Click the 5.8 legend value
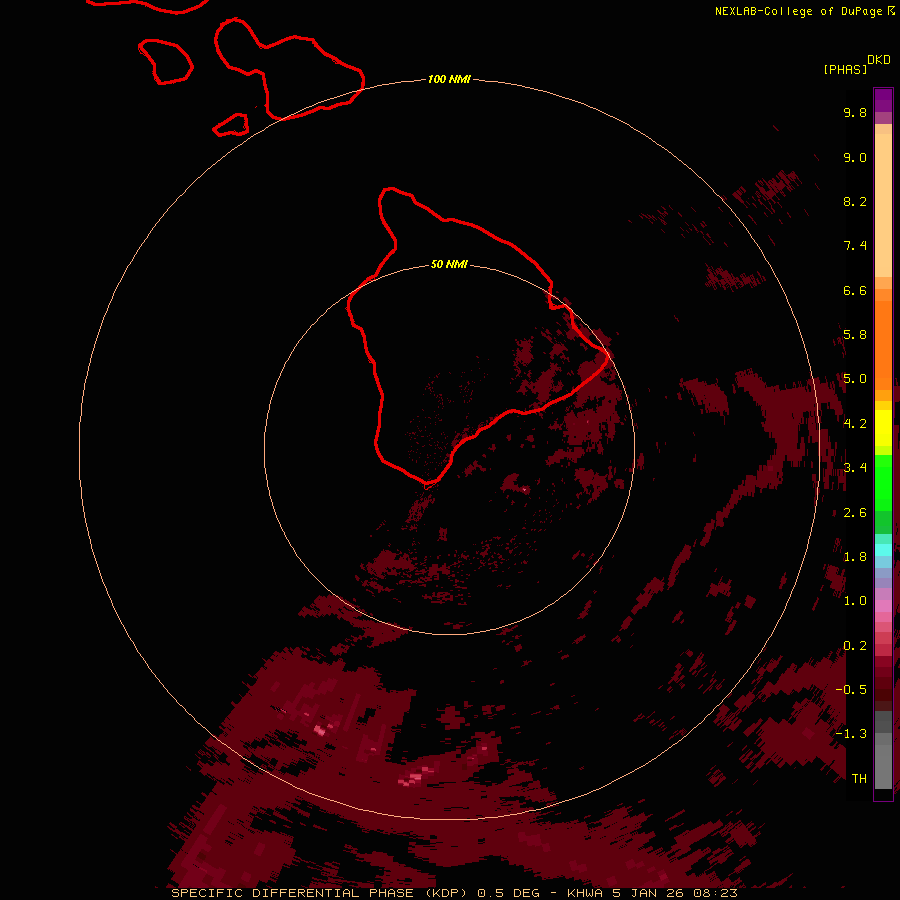This screenshot has width=900, height=900. [x=855, y=335]
